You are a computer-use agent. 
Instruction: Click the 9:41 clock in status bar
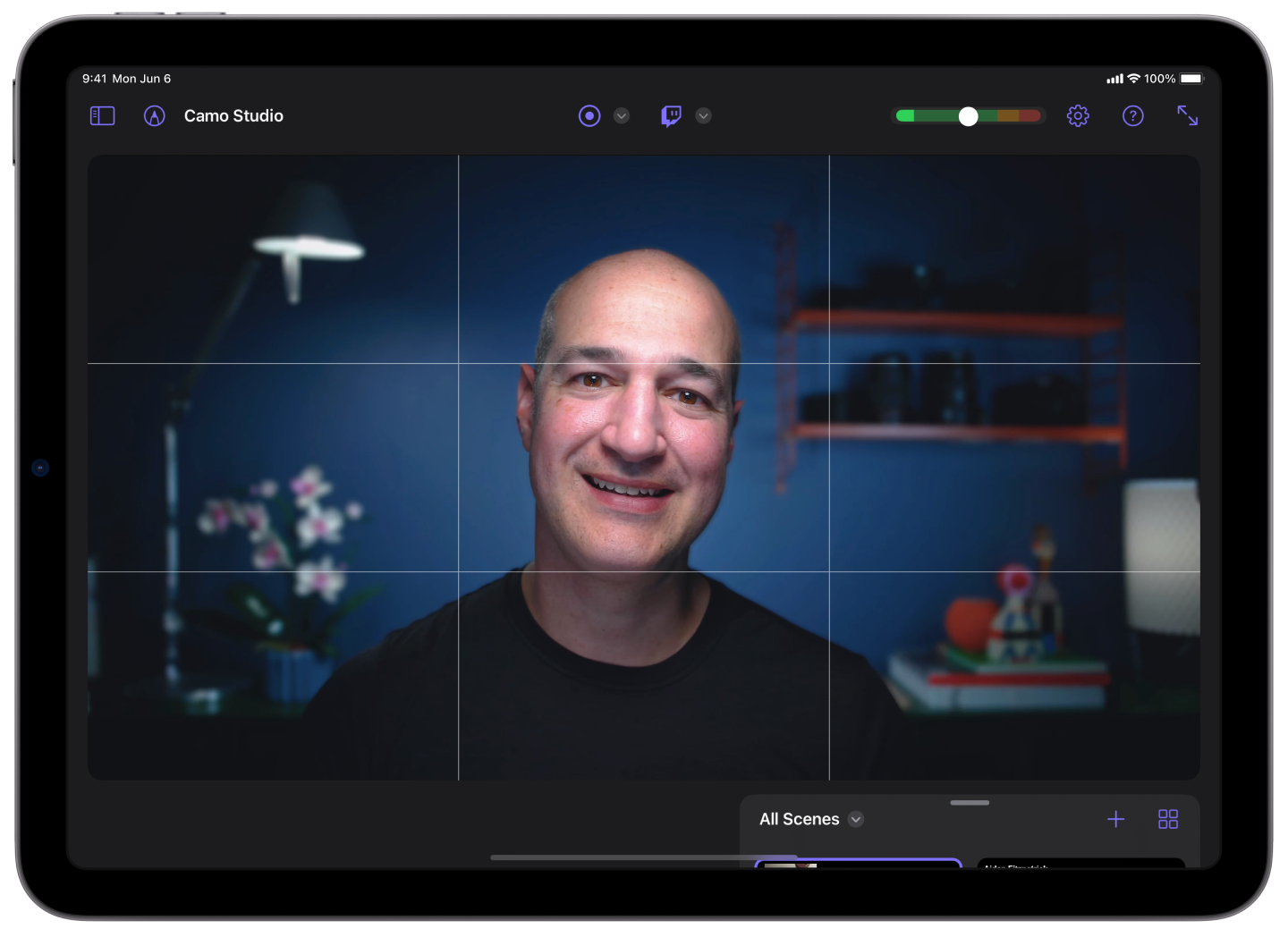pyautogui.click(x=94, y=79)
